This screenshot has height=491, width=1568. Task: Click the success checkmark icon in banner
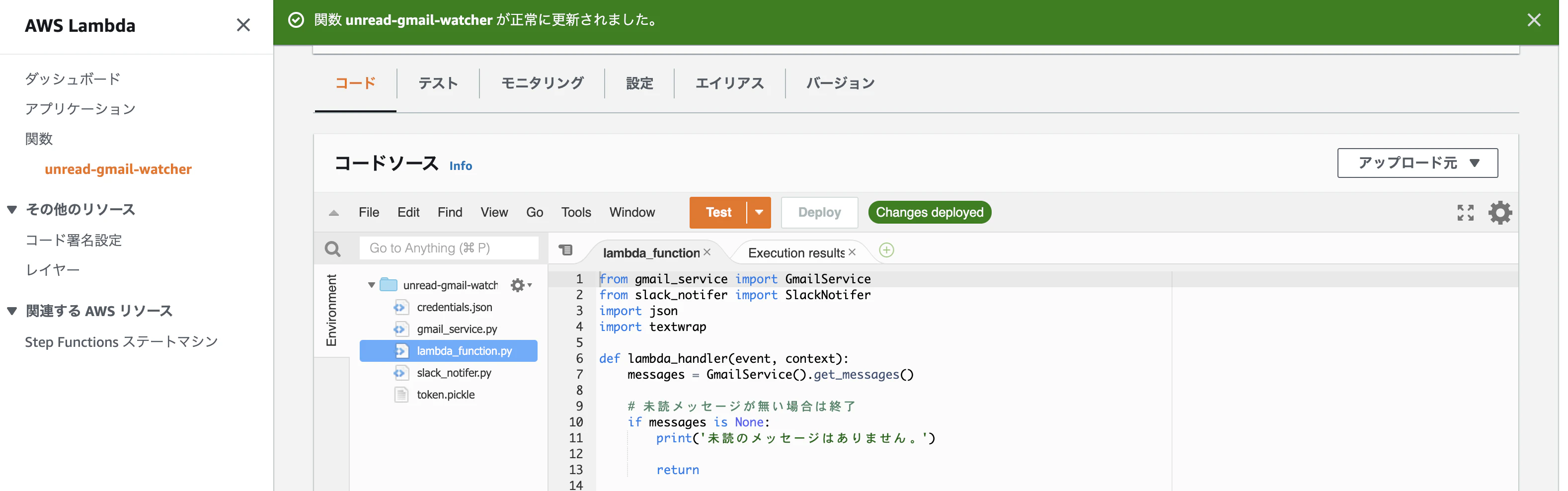coord(296,20)
